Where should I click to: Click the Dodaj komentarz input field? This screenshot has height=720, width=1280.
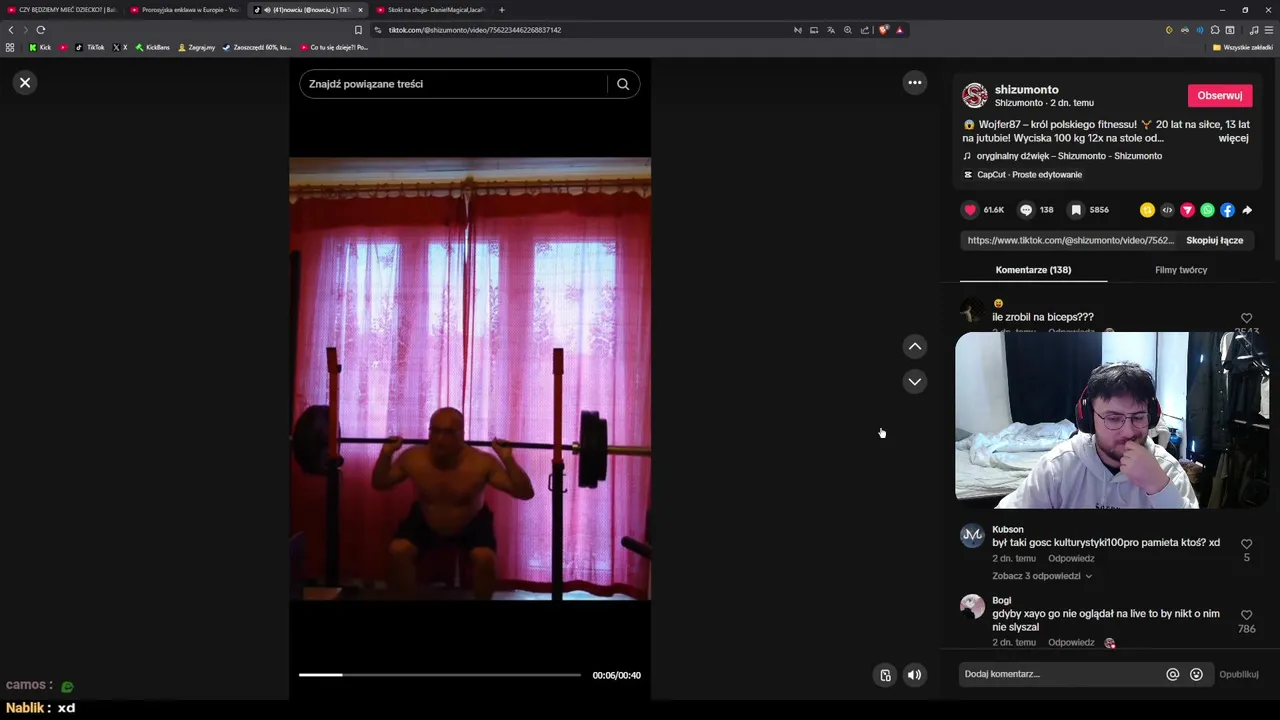tap(1060, 674)
